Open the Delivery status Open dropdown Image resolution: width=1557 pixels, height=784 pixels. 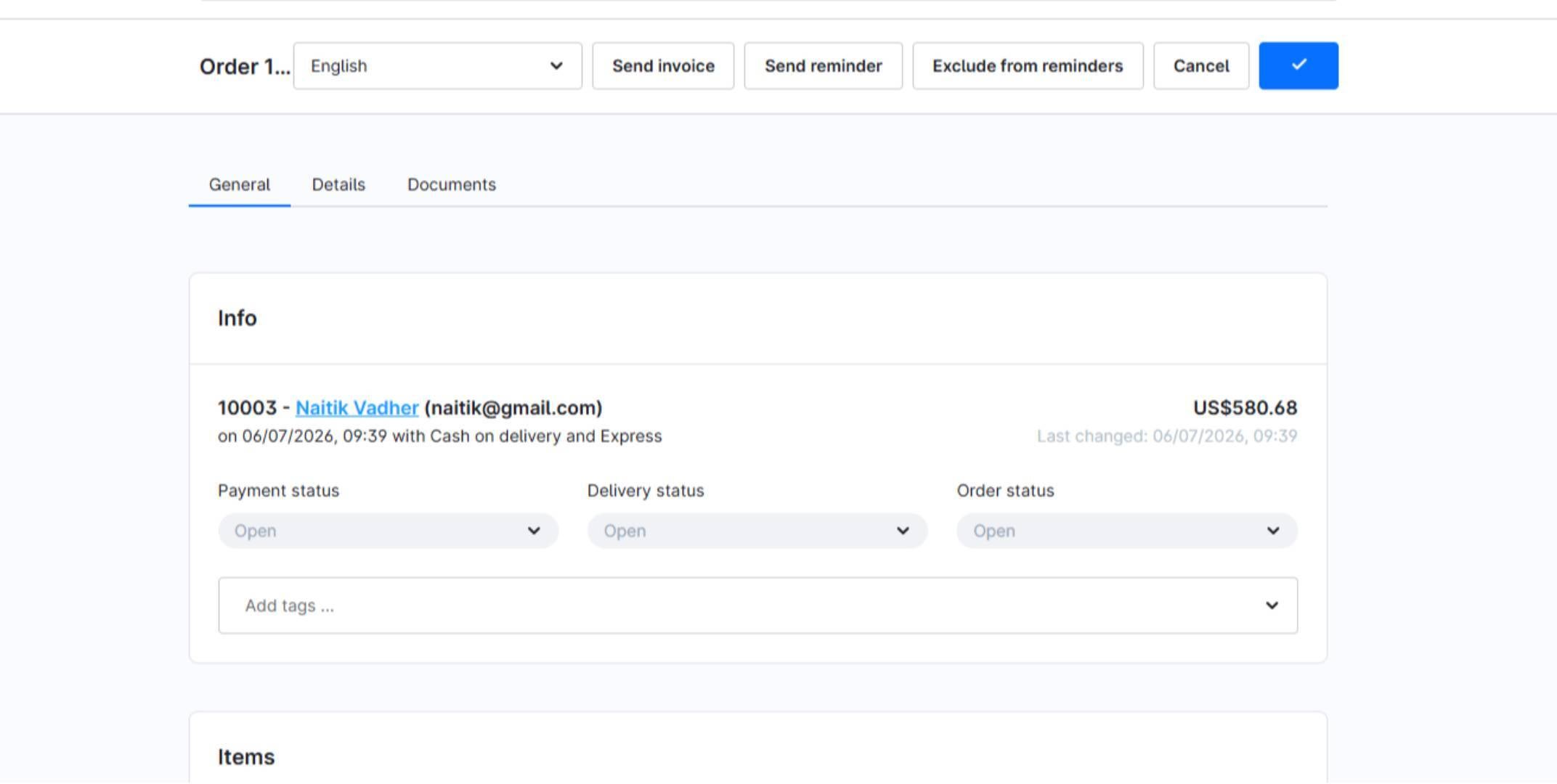pos(757,531)
